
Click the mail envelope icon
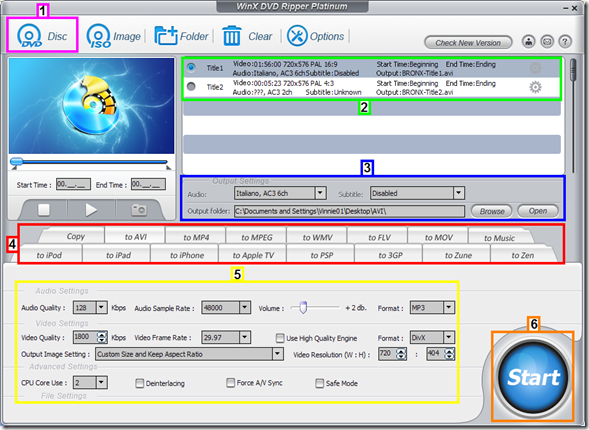[x=547, y=41]
